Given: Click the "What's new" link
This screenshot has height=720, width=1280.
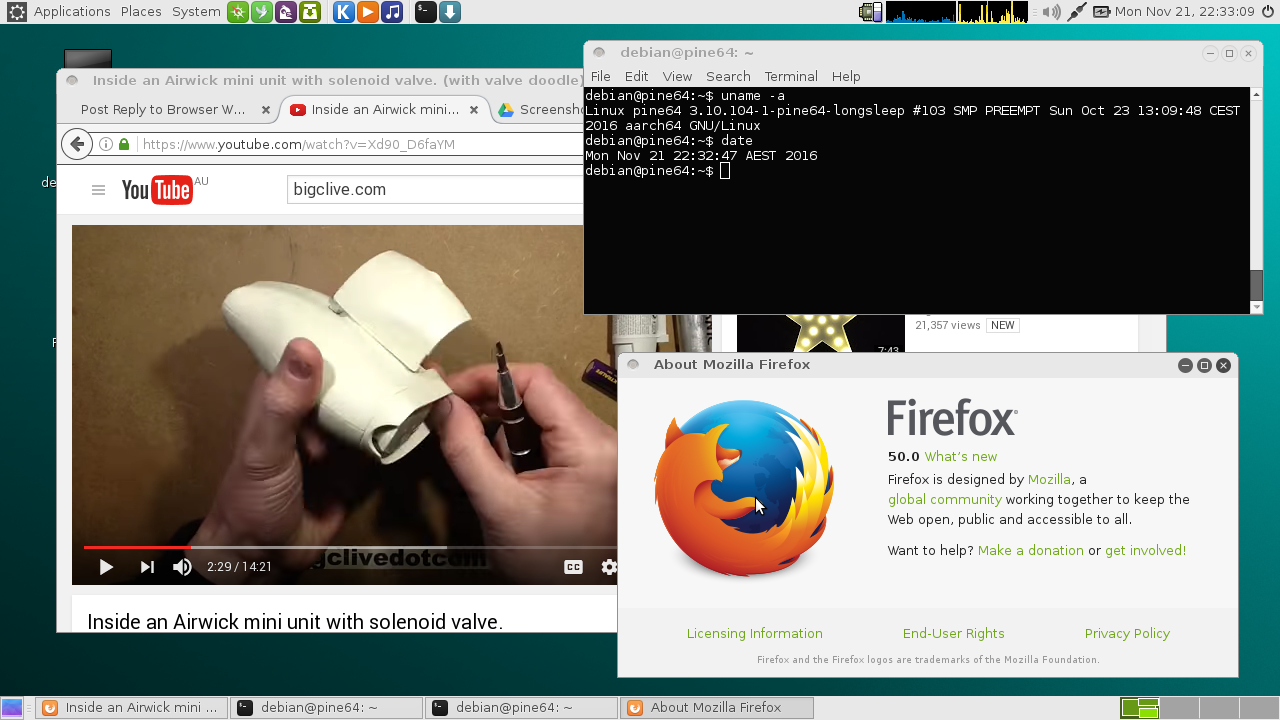Looking at the screenshot, I should click(x=960, y=456).
